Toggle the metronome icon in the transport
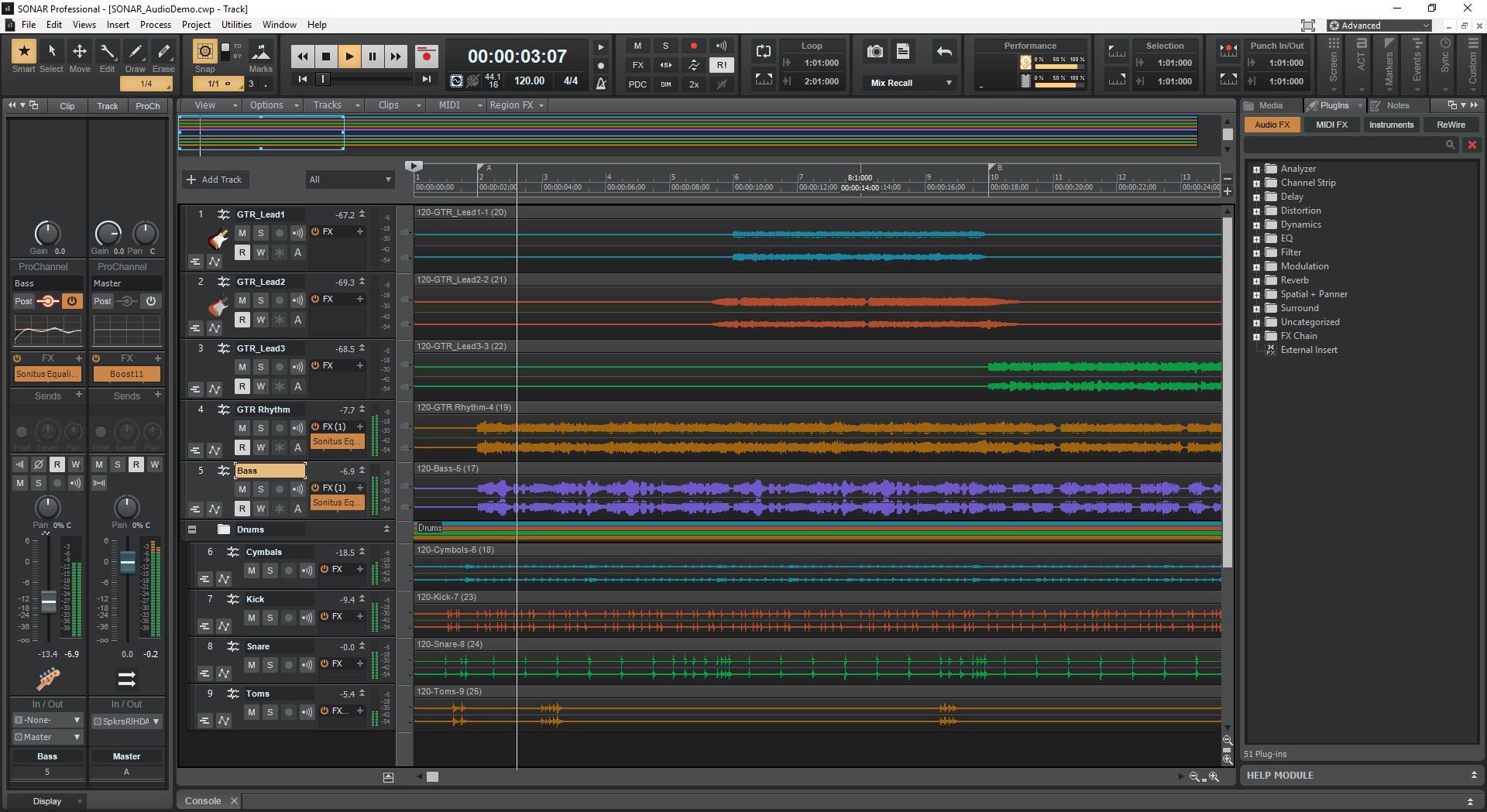 point(601,84)
